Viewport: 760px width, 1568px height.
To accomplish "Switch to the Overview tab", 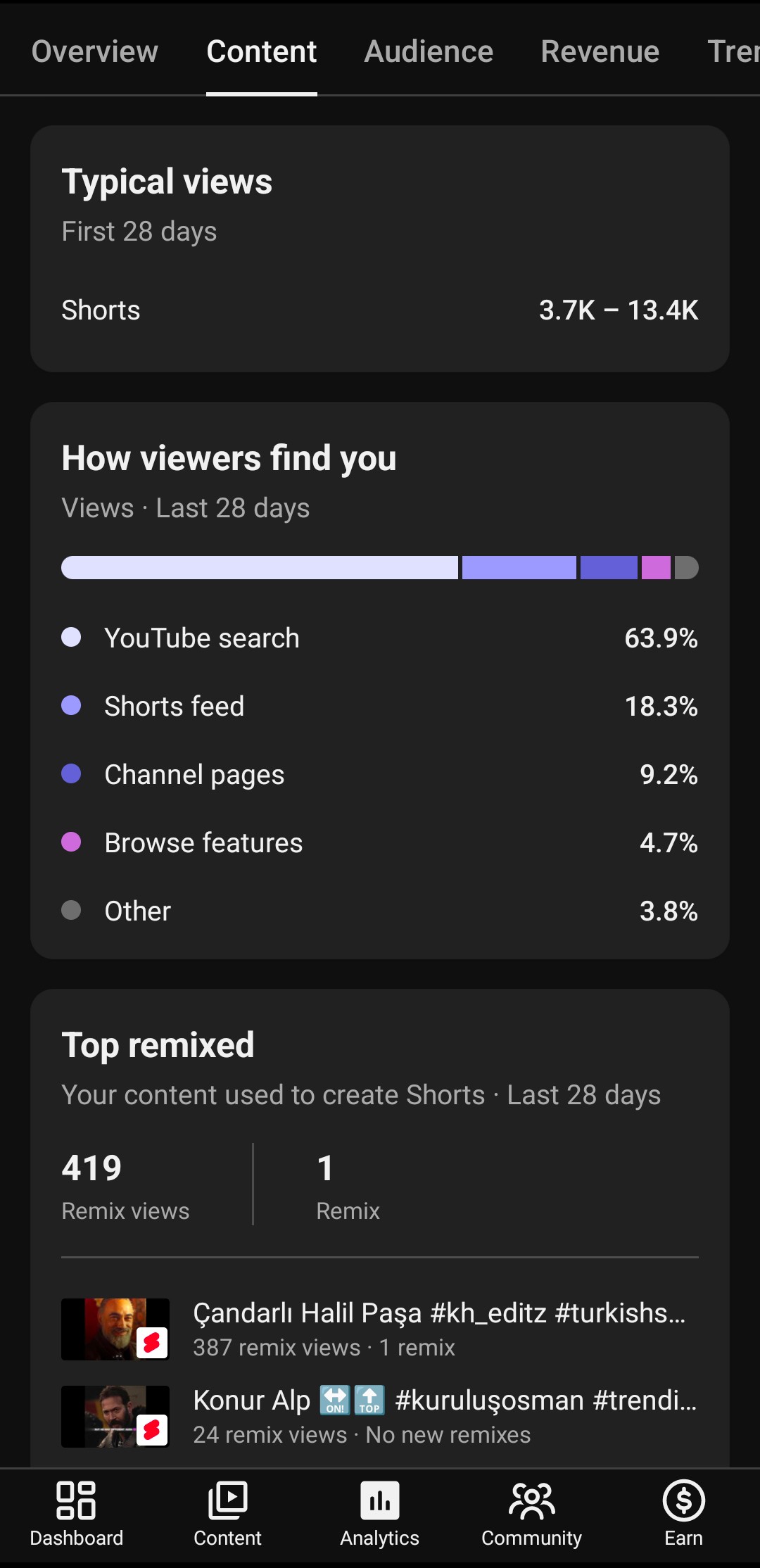I will pyautogui.click(x=95, y=51).
